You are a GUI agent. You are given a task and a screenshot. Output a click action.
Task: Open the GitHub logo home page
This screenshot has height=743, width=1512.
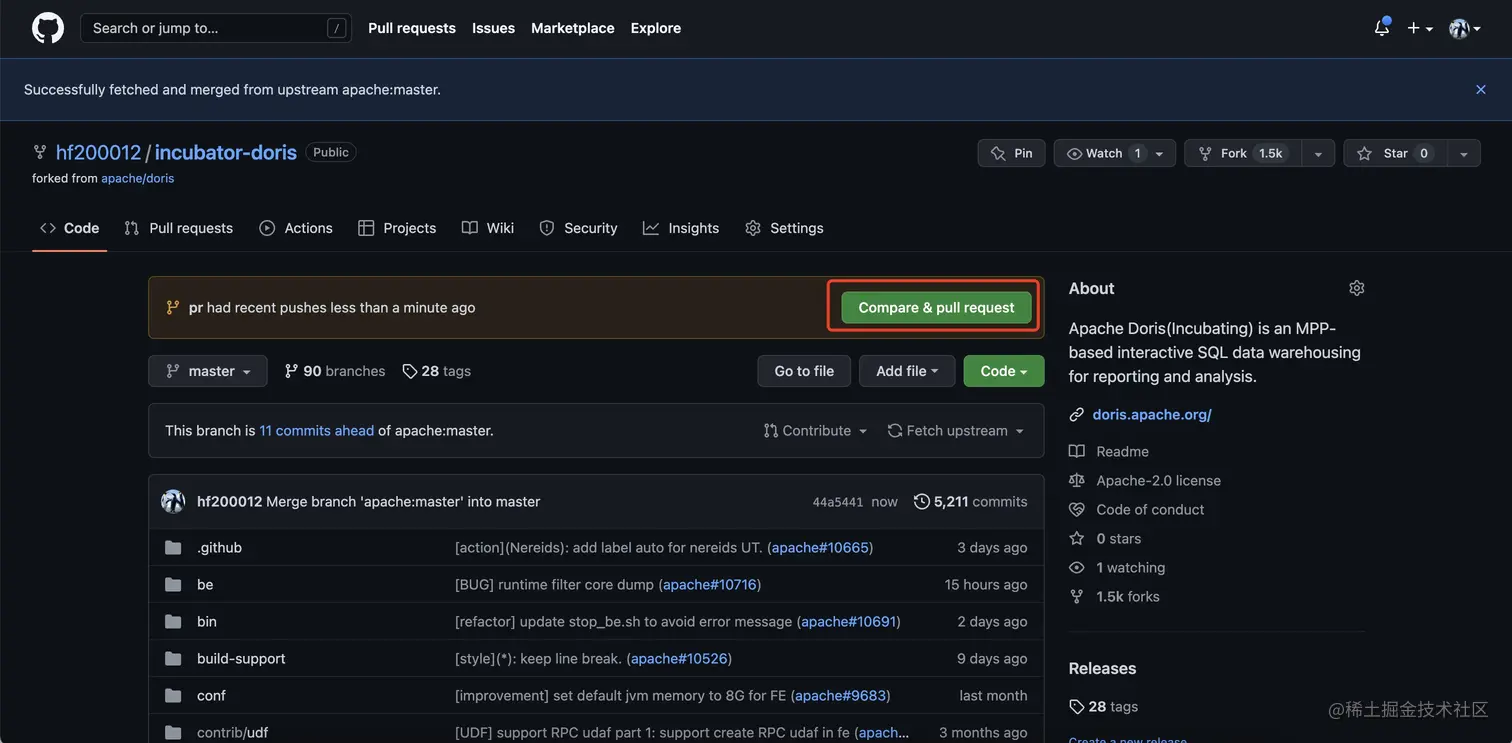pyautogui.click(x=48, y=28)
